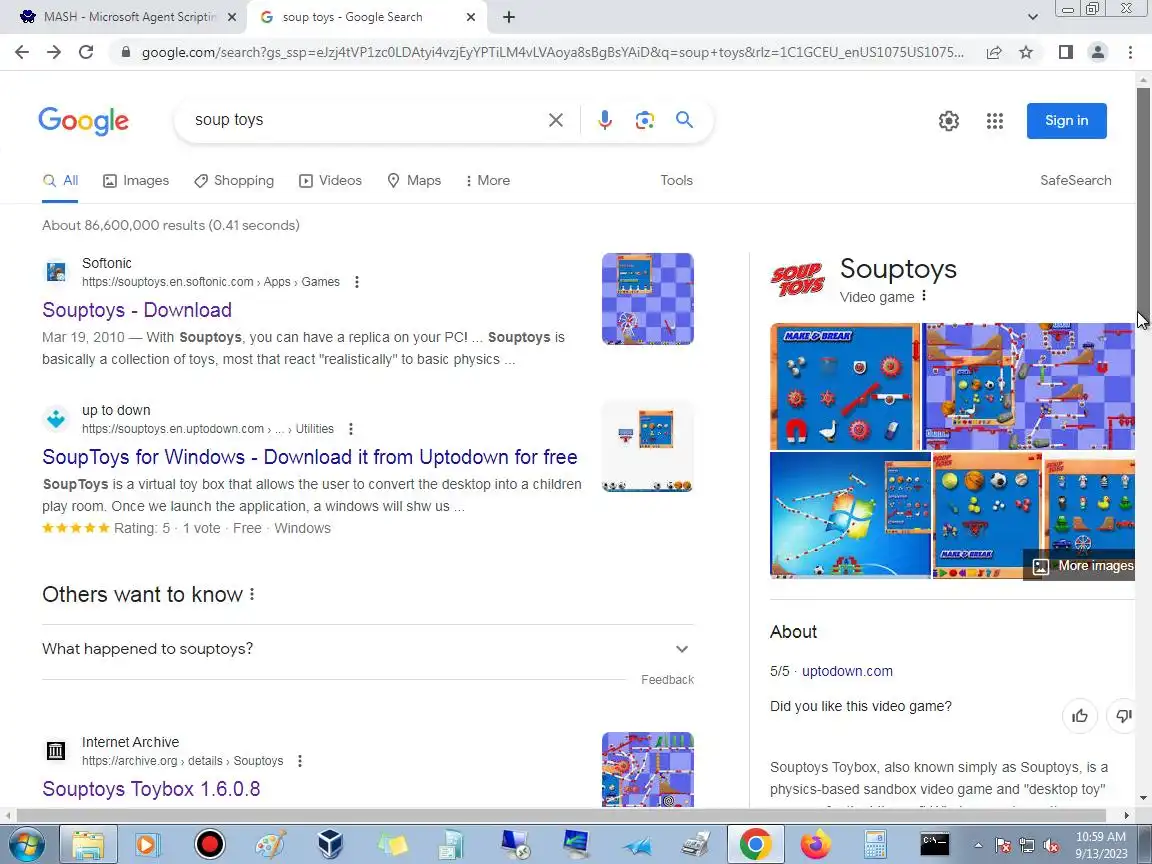The image size is (1152, 864).
Task: Open Google quick settings gear
Action: (x=948, y=120)
